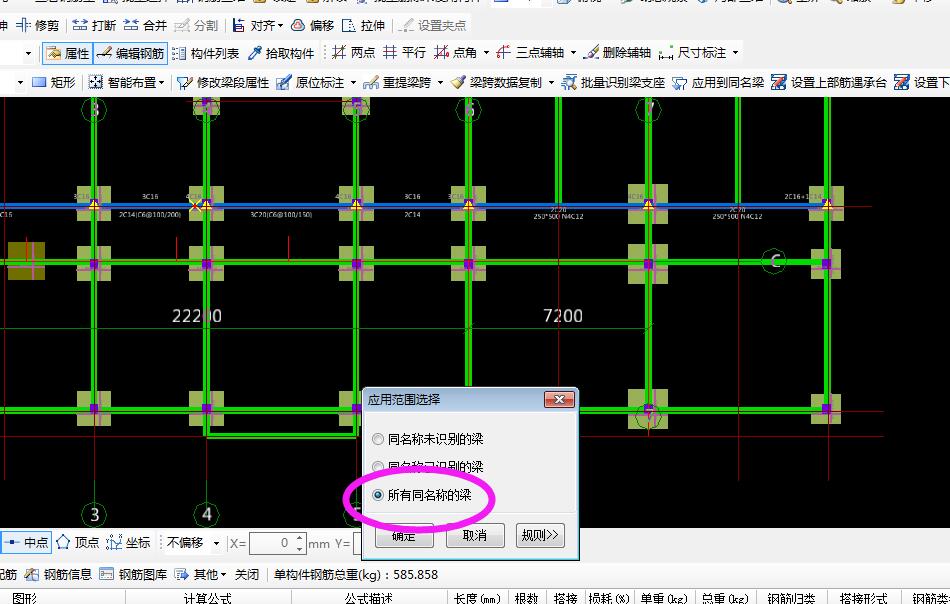Click the X= coordinate input field
The height and width of the screenshot is (604, 950).
pyautogui.click(x=271, y=543)
